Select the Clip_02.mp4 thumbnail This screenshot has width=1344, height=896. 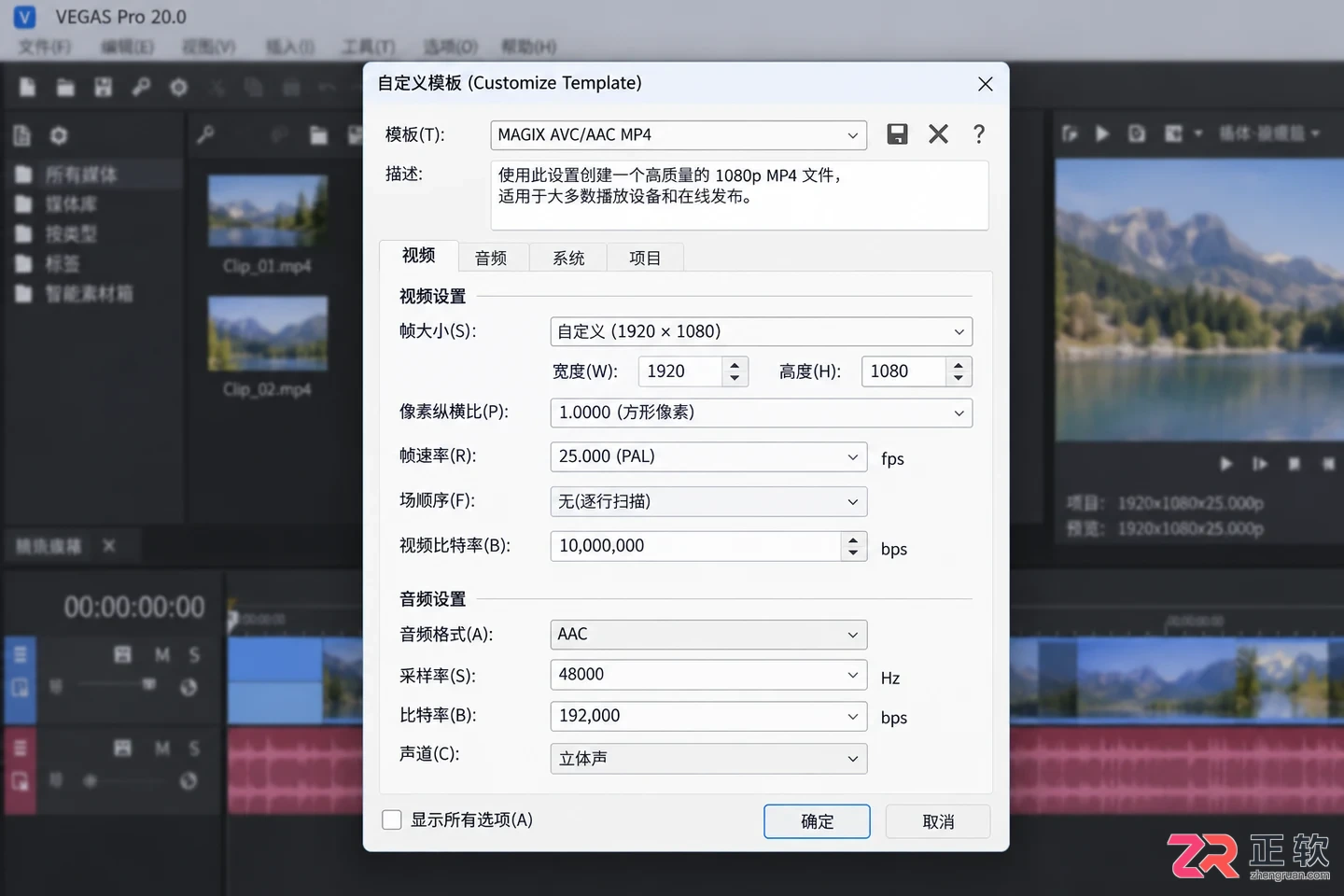(x=267, y=333)
